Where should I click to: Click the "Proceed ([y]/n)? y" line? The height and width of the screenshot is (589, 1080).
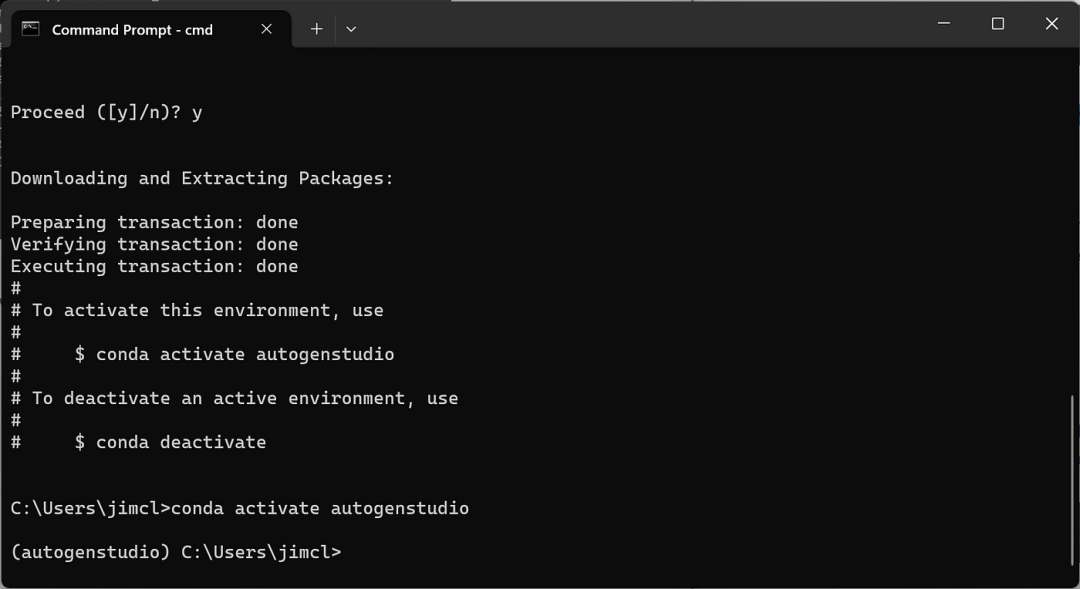(106, 113)
